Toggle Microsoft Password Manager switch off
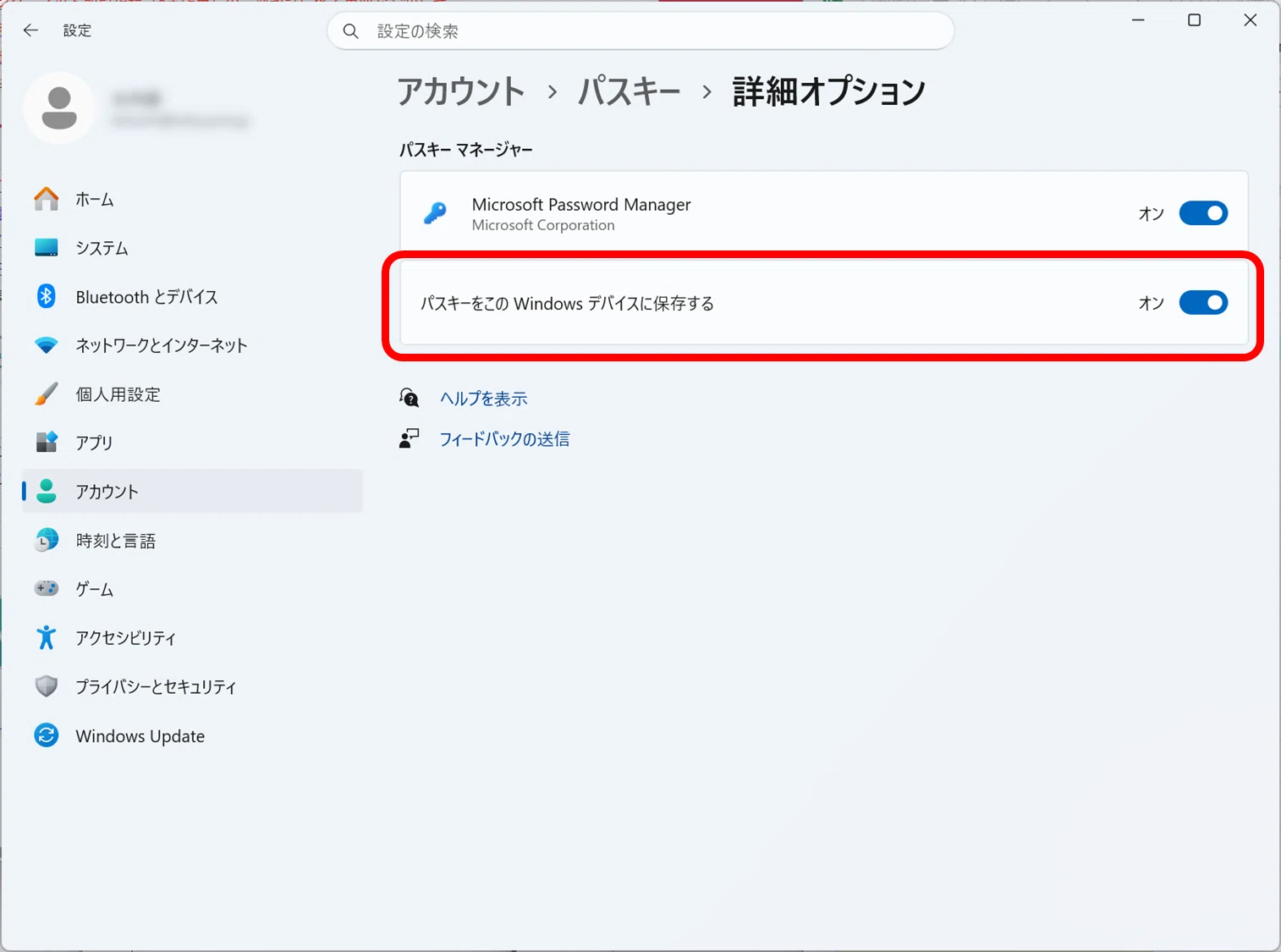This screenshot has width=1281, height=952. tap(1203, 213)
